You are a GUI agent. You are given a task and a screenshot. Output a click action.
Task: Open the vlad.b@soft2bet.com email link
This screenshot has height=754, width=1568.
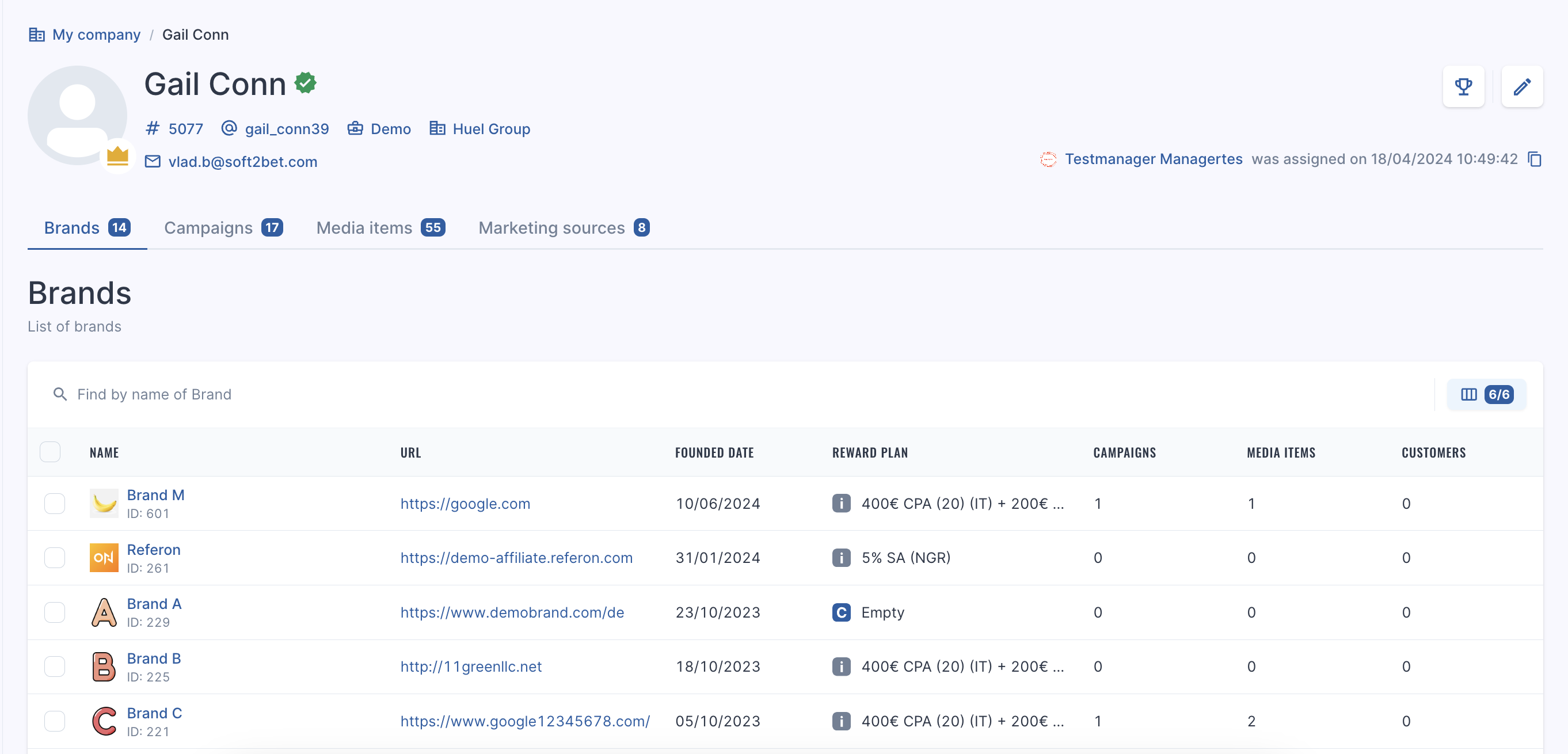[243, 162]
